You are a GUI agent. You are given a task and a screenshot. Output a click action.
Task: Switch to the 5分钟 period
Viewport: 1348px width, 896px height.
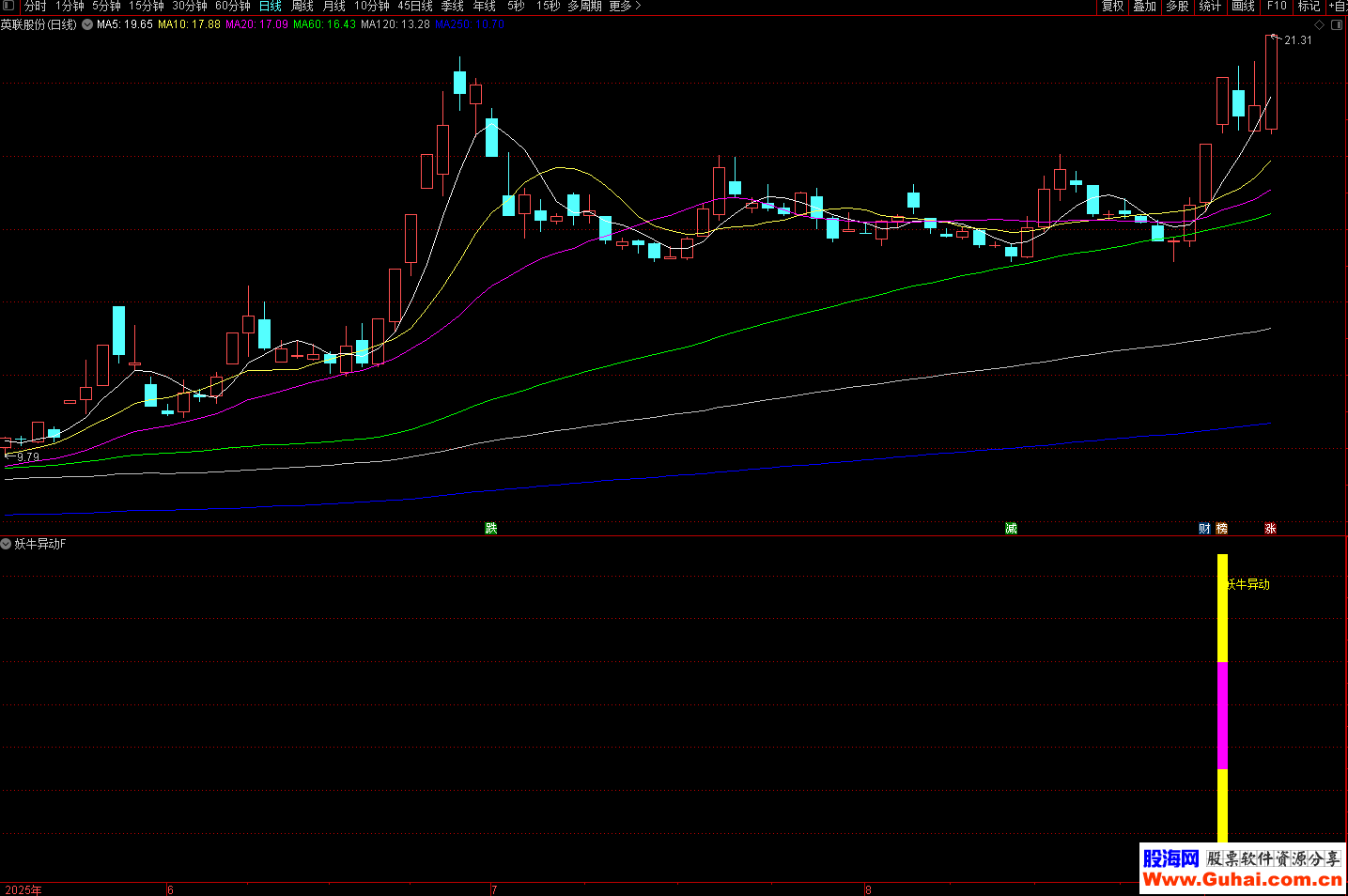click(106, 6)
